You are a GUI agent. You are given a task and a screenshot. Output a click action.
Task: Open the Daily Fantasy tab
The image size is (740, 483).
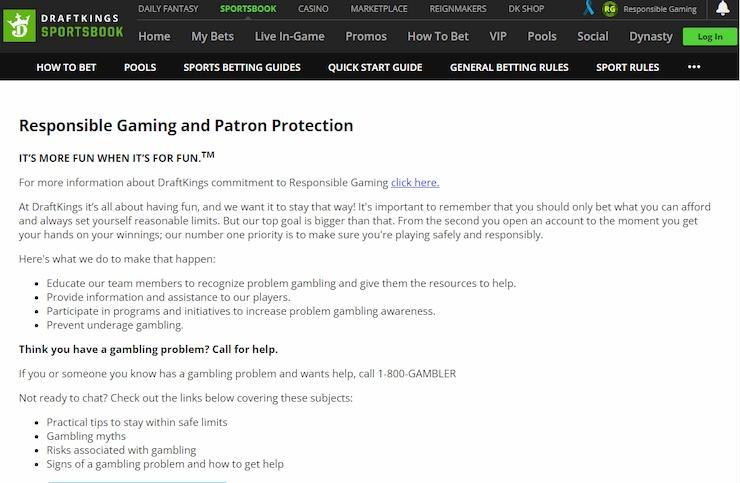168,8
